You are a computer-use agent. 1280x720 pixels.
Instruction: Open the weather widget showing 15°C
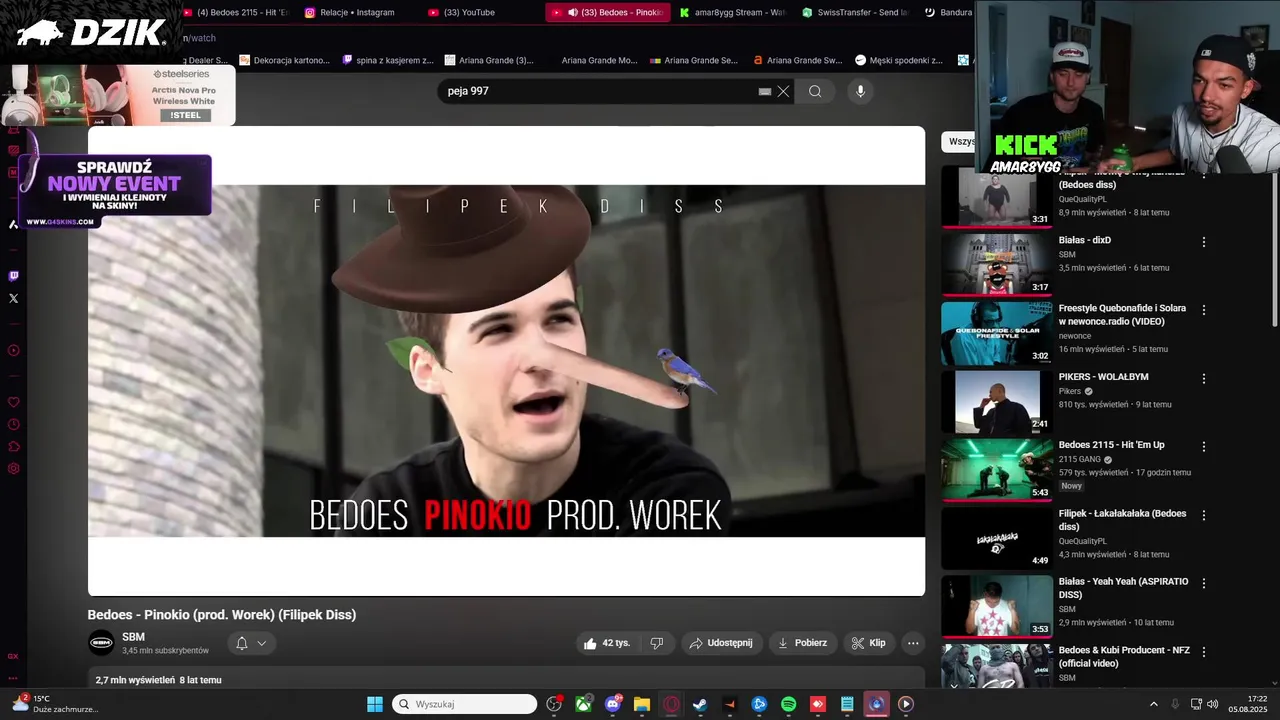[x=56, y=704]
